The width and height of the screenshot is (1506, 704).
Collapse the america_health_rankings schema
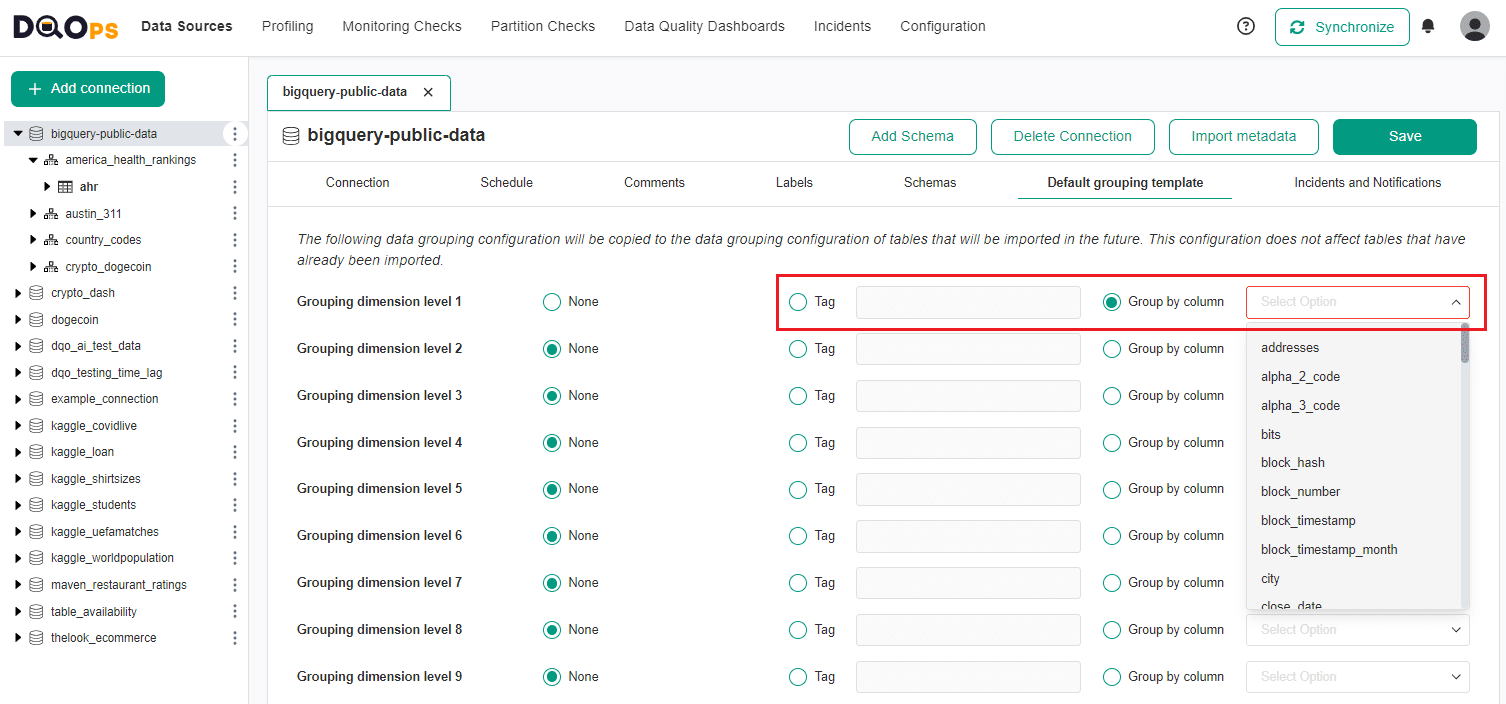click(33, 160)
